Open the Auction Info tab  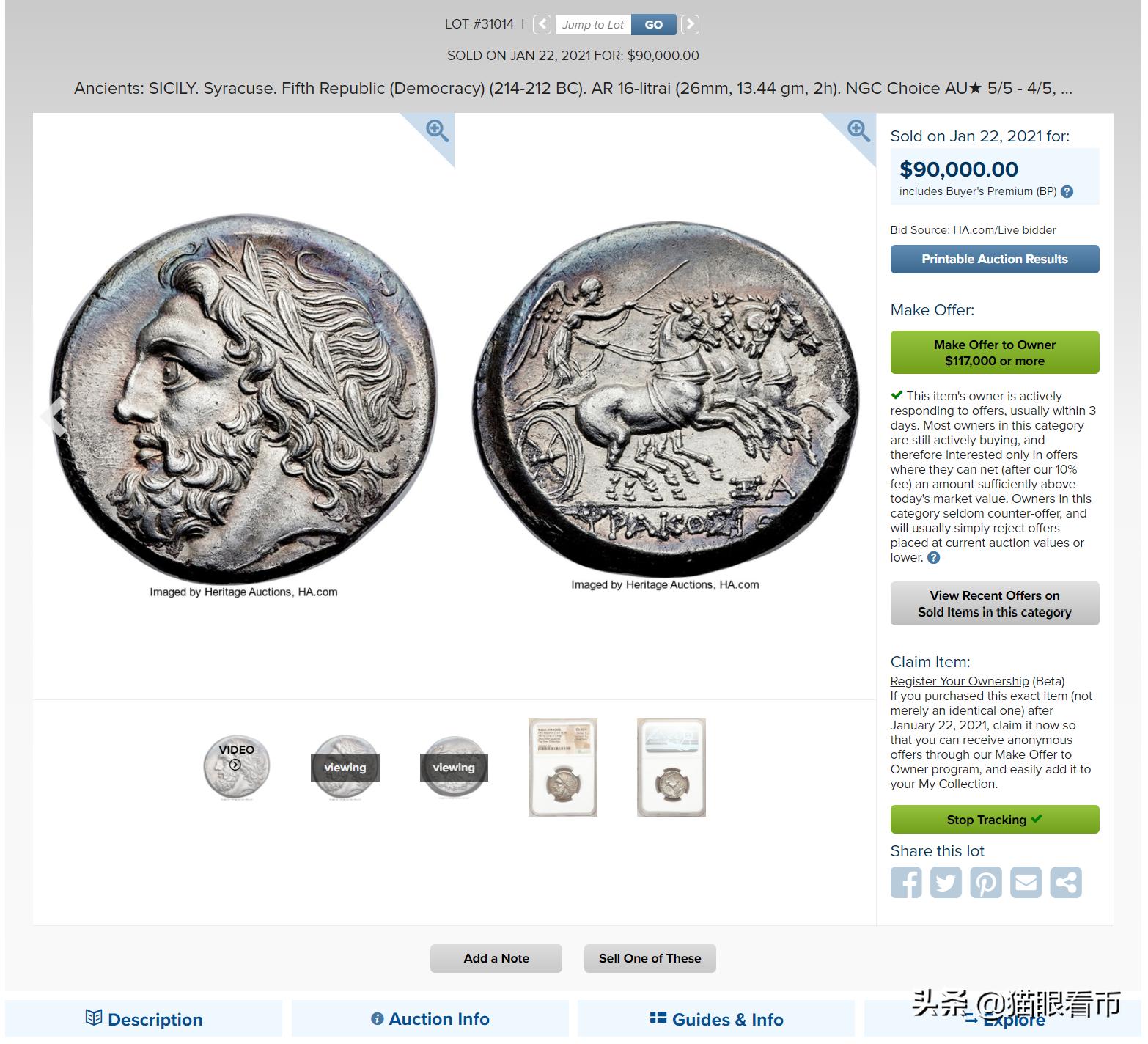[x=430, y=1019]
